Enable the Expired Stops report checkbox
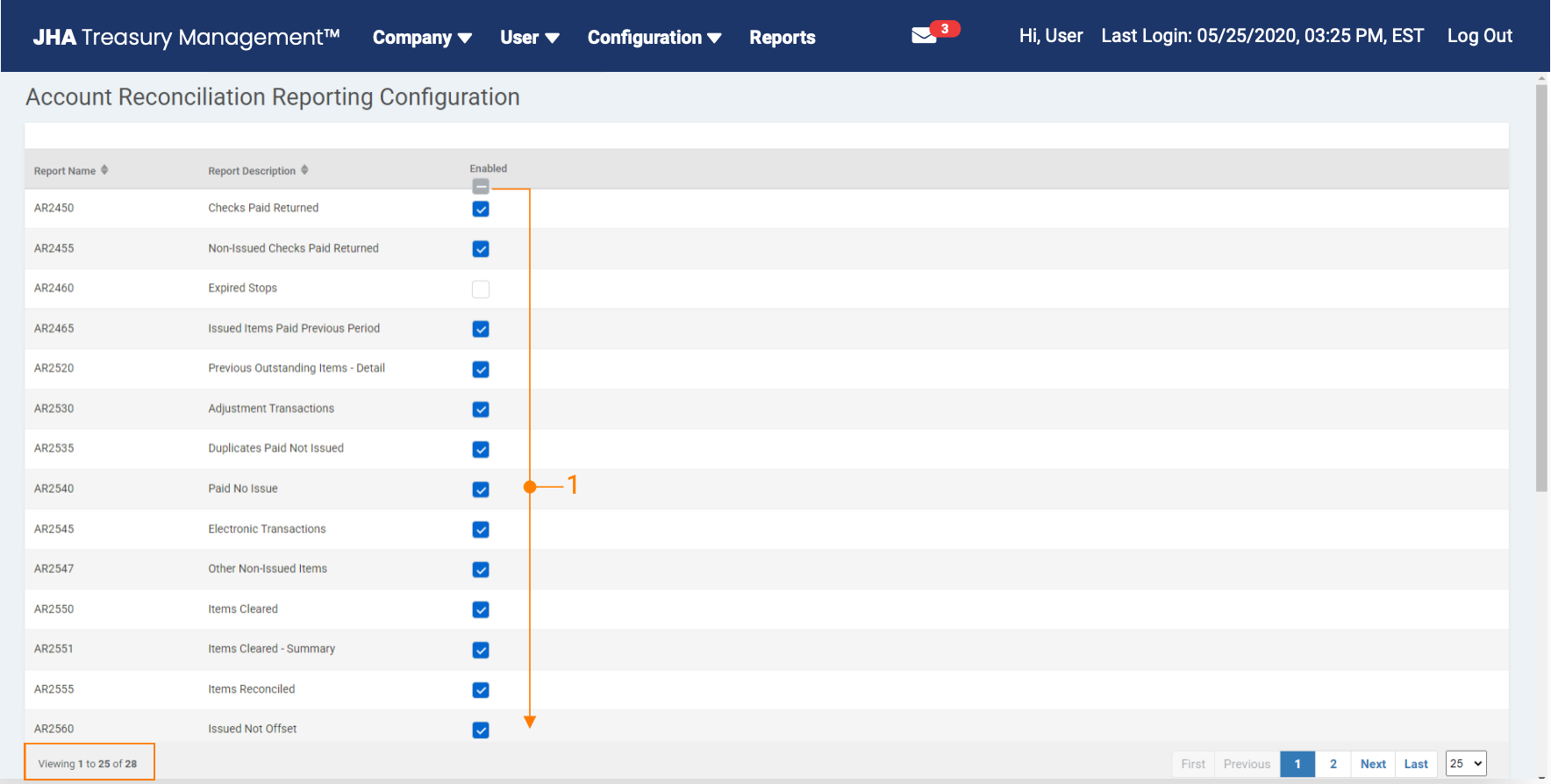The width and height of the screenshot is (1551, 784). (x=481, y=289)
